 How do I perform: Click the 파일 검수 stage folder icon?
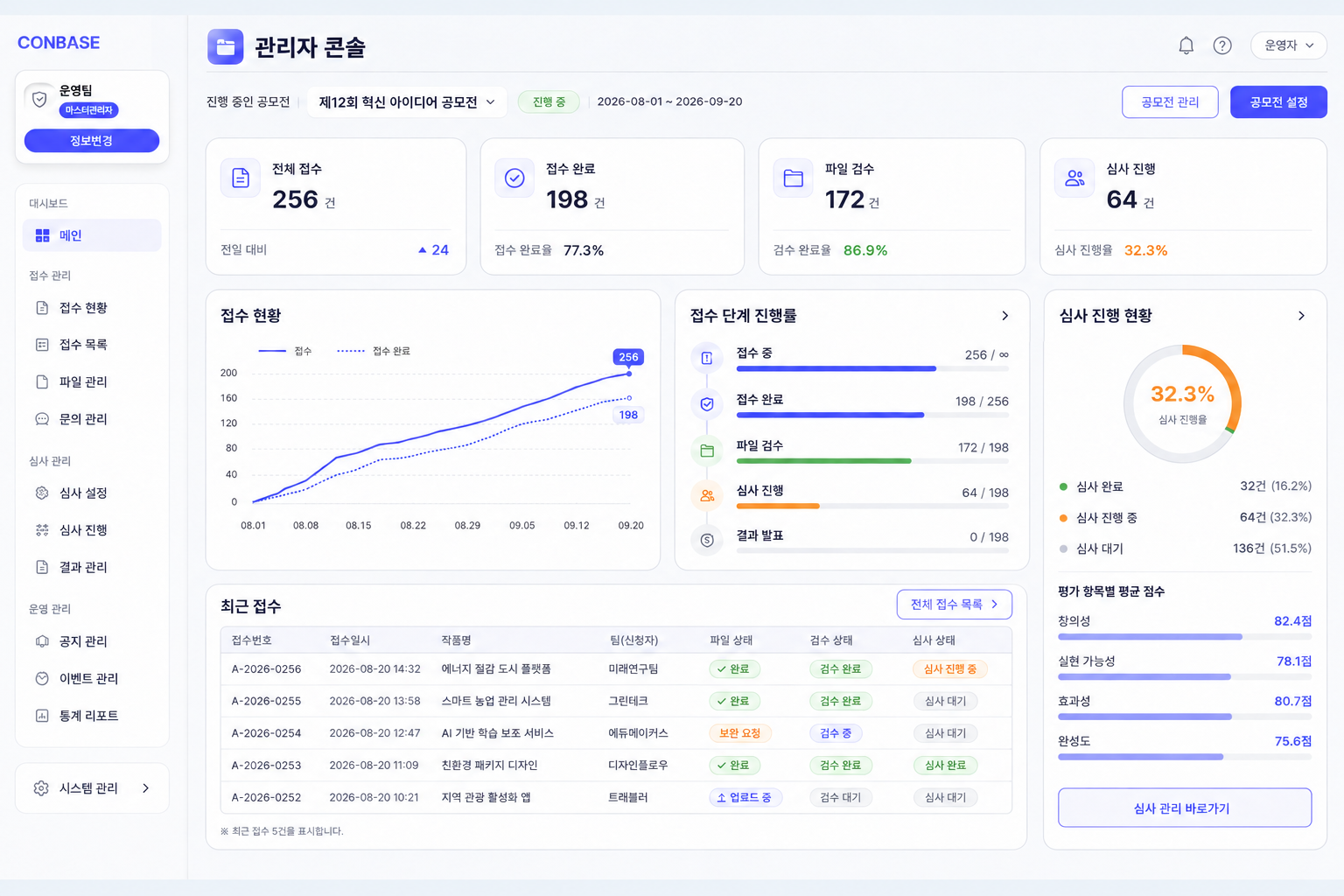pos(707,451)
